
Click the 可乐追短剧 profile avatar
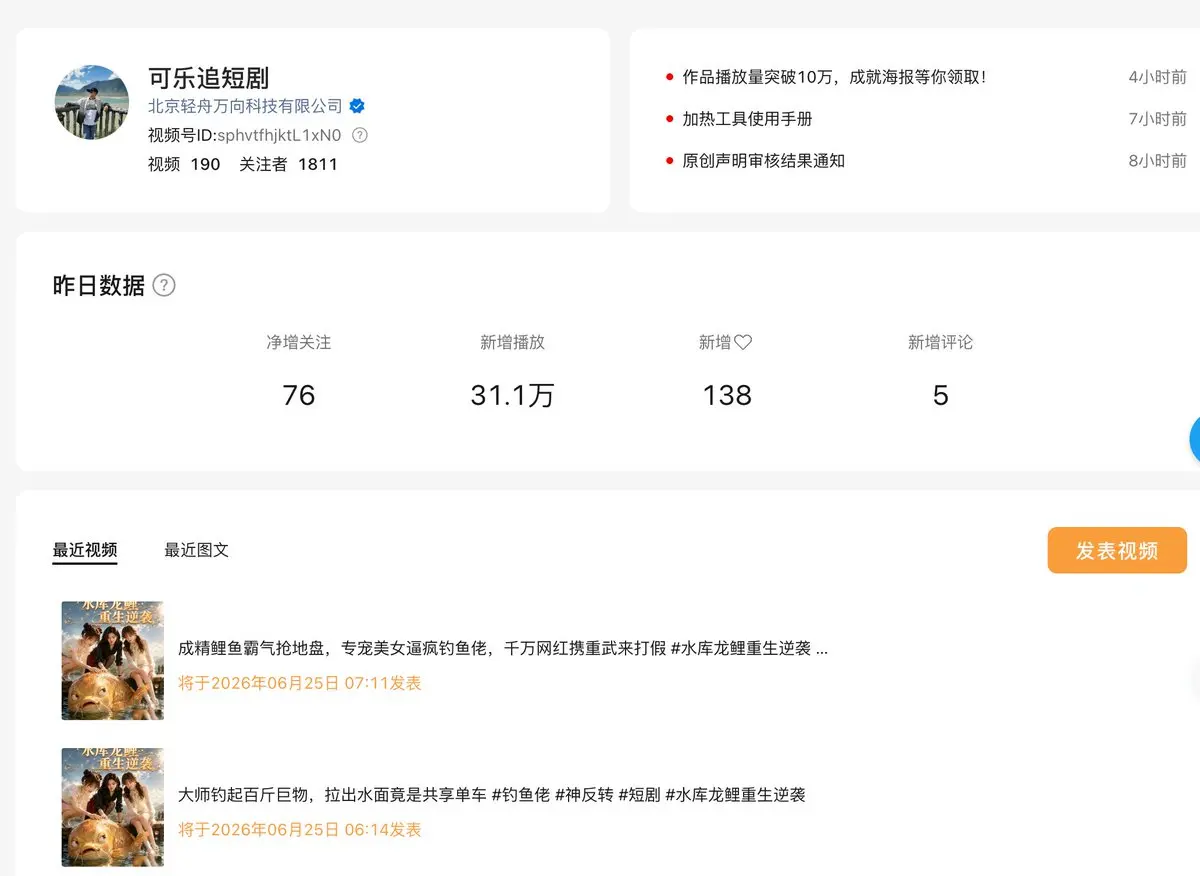coord(92,103)
